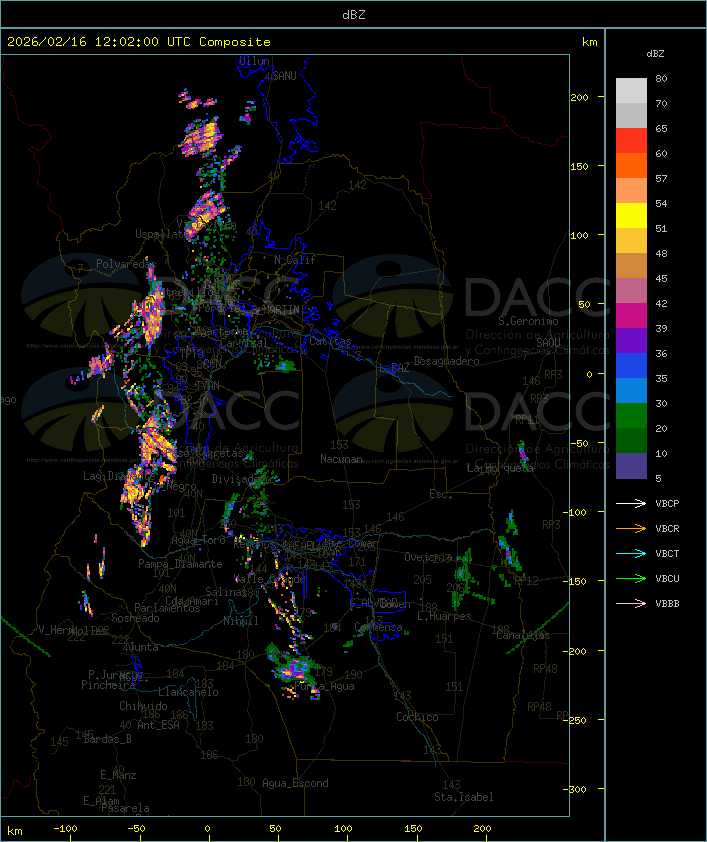
Task: Click the VBCP legend label
Action: (667, 504)
